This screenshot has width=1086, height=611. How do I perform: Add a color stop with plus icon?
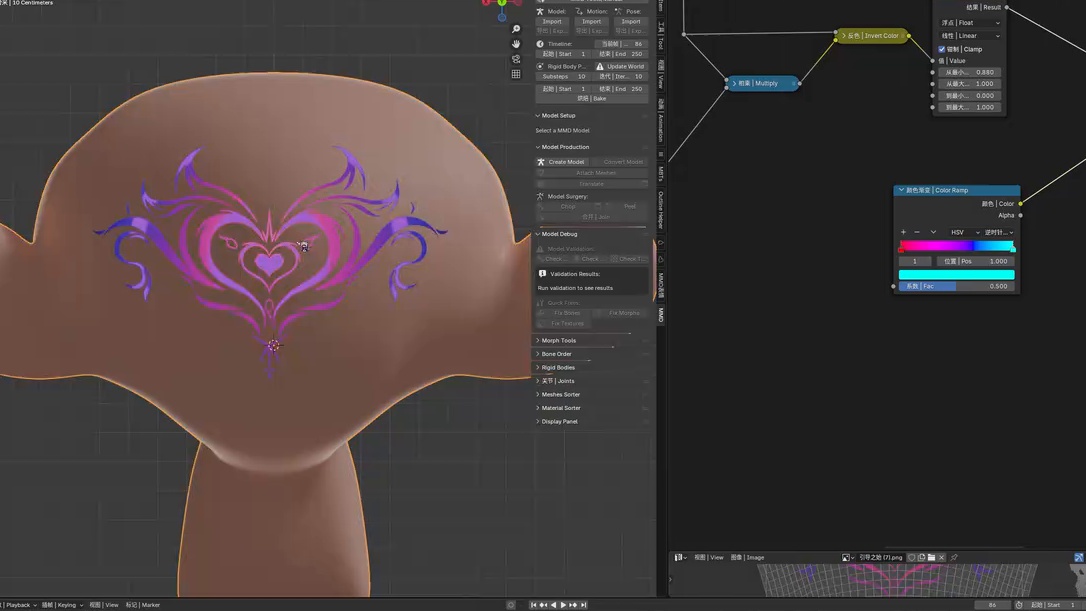[903, 232]
